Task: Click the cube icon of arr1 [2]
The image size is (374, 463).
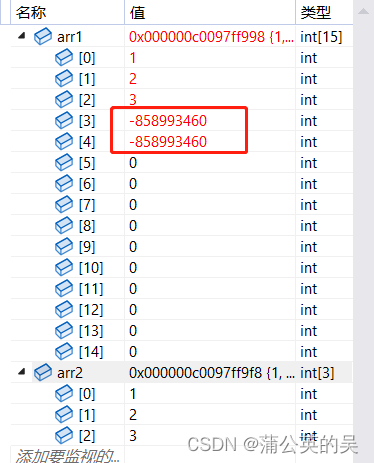Action: (x=64, y=99)
